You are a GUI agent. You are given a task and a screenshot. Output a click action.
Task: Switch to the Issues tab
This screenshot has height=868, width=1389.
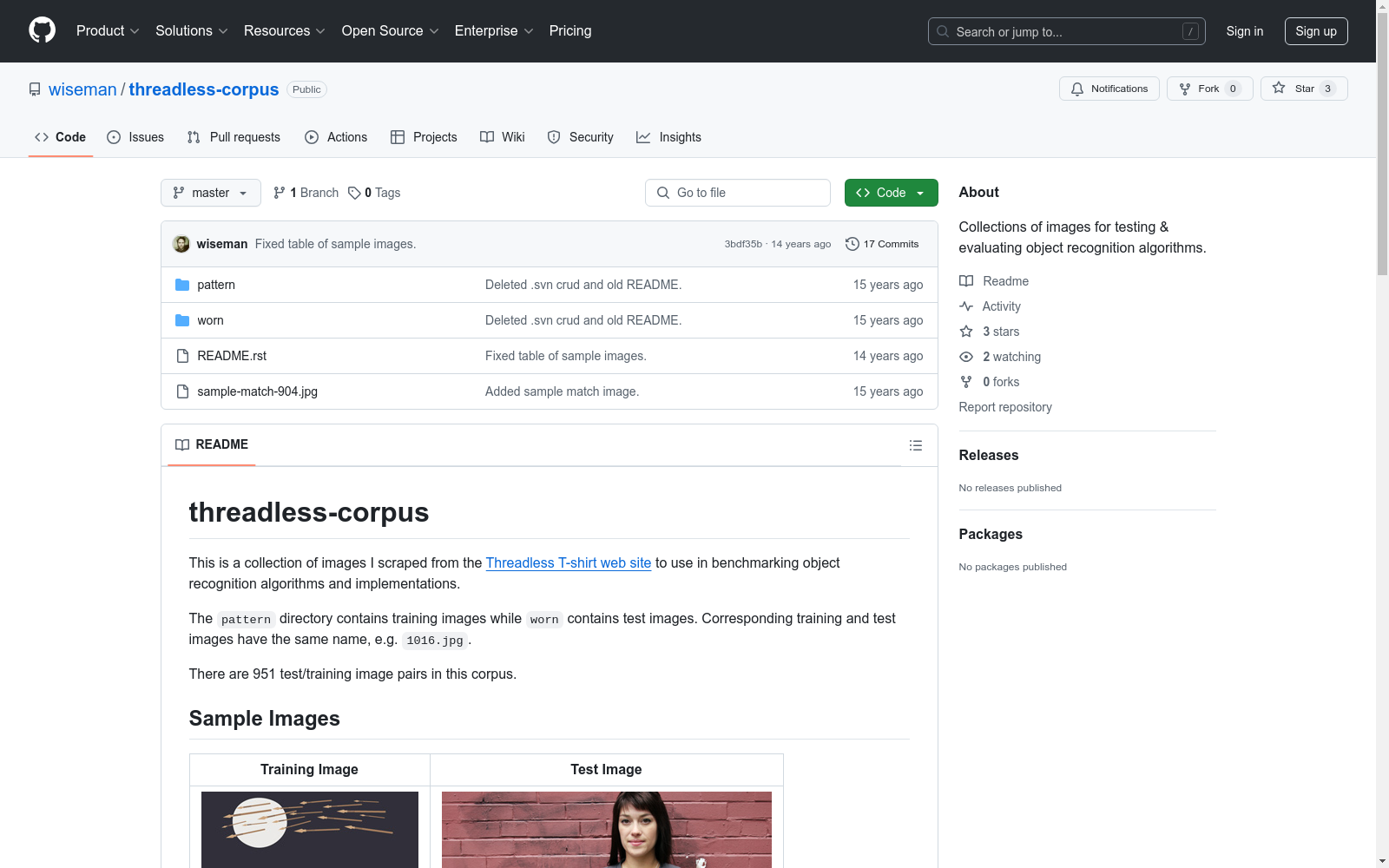click(x=135, y=137)
